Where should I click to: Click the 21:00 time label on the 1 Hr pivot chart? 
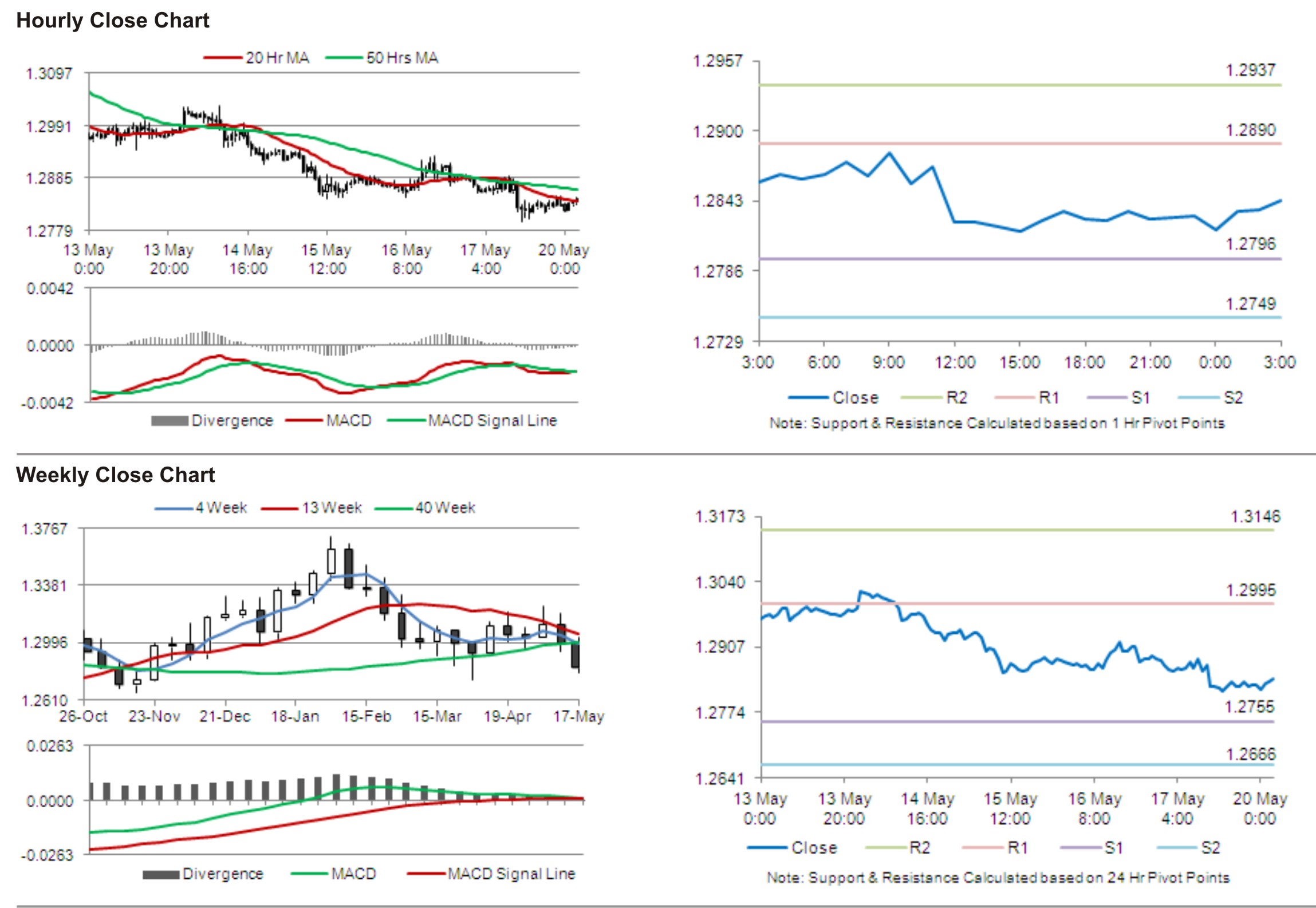[x=1150, y=362]
